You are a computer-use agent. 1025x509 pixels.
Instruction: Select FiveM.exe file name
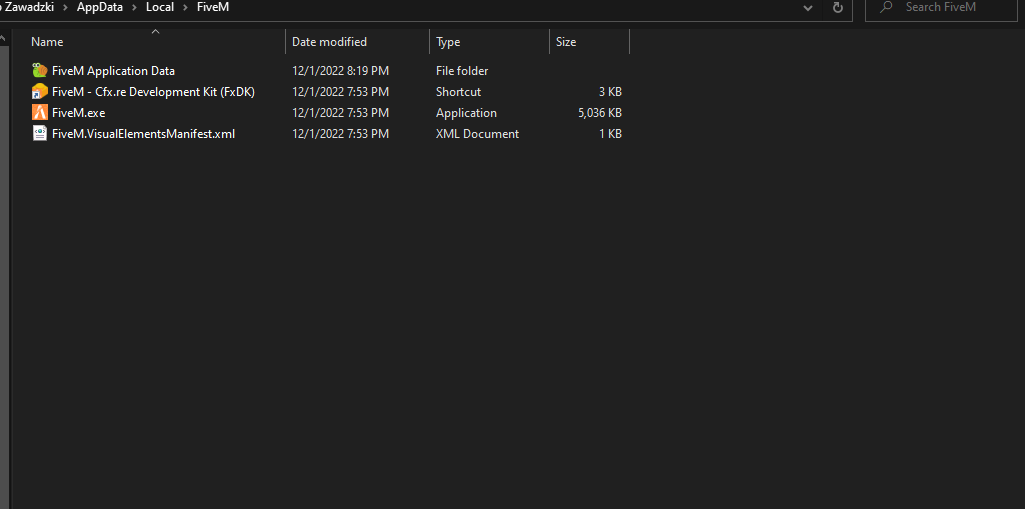(78, 113)
